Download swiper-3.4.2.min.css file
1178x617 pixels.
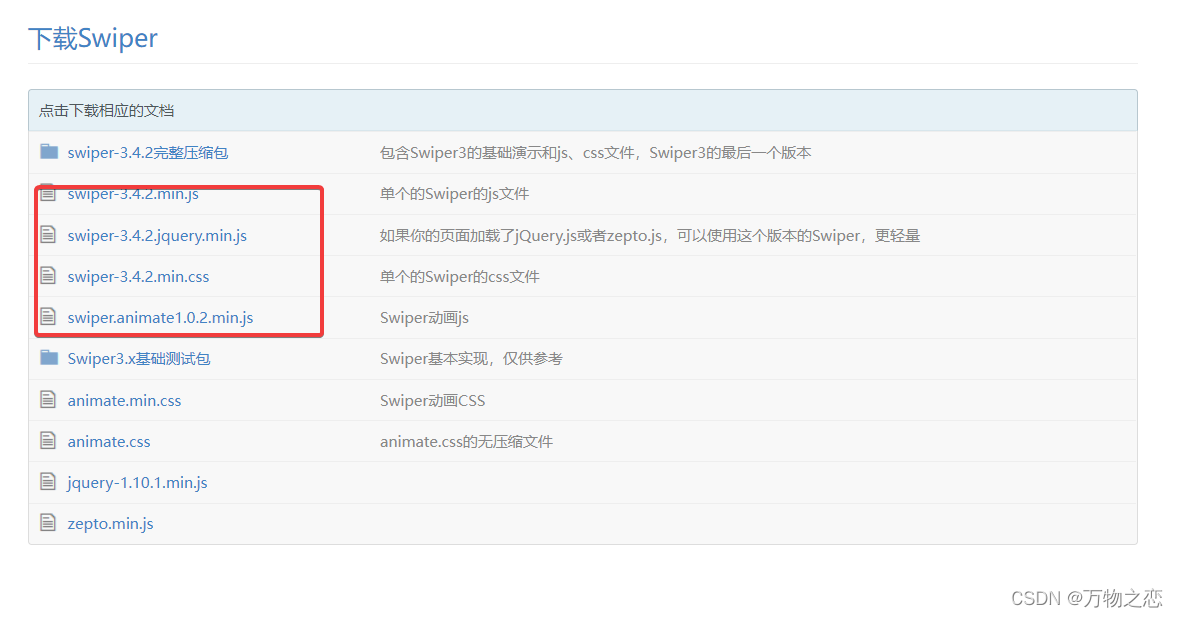138,277
